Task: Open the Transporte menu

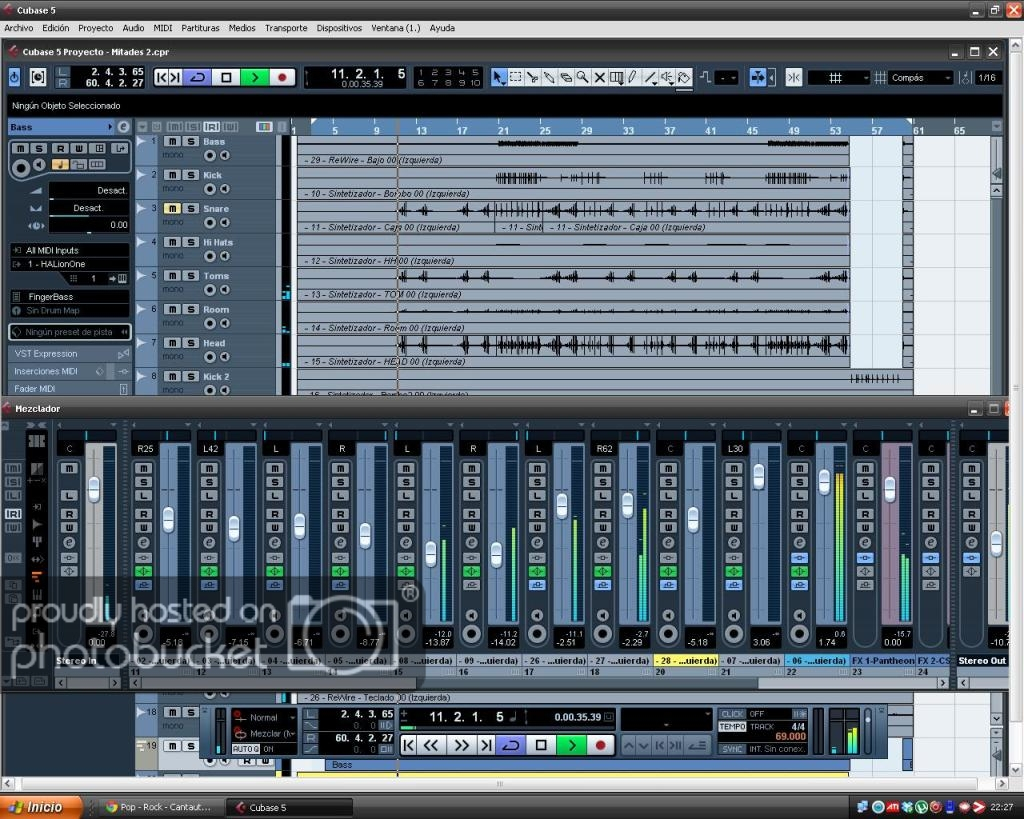Action: [x=286, y=28]
